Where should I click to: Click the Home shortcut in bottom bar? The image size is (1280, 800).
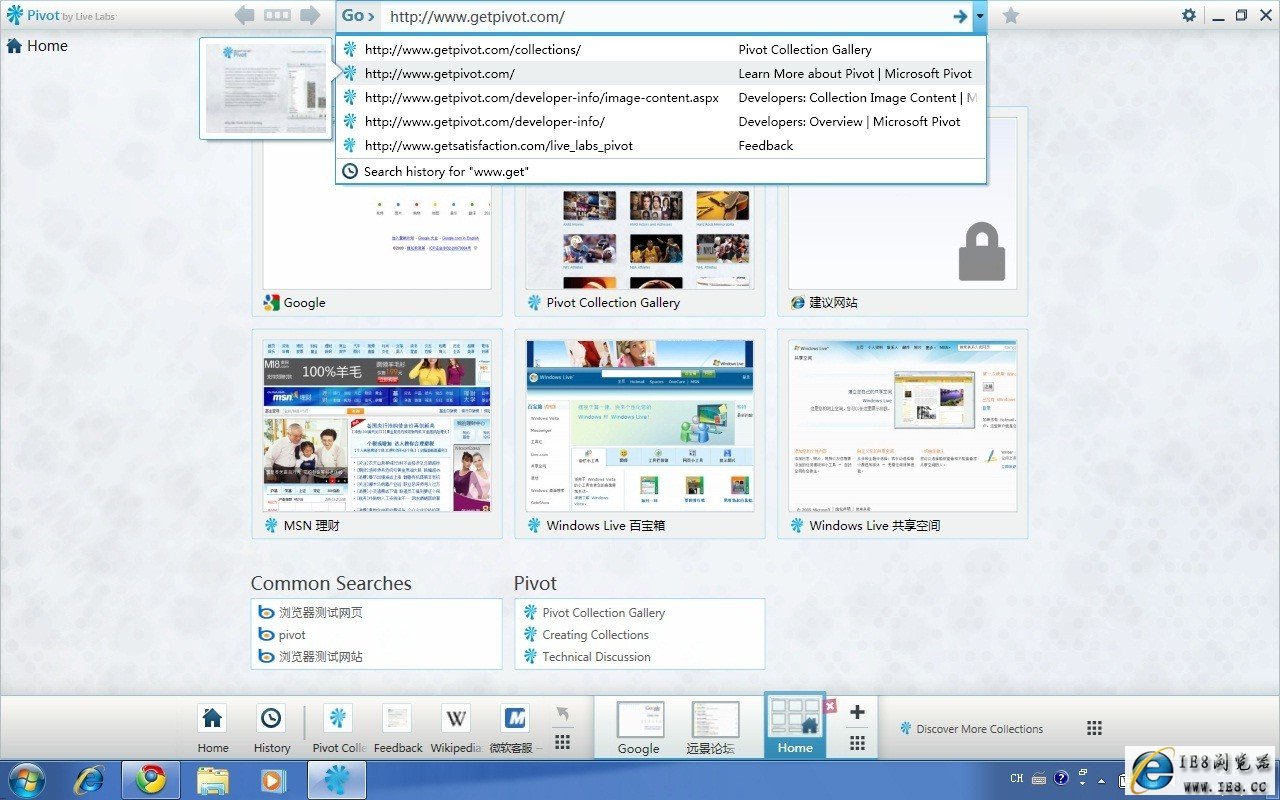click(x=212, y=728)
